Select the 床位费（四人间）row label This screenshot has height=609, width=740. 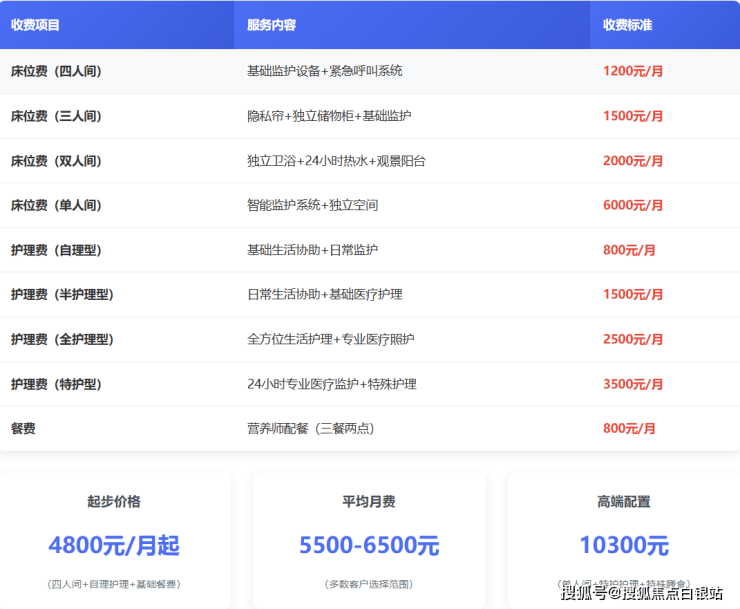(x=56, y=71)
